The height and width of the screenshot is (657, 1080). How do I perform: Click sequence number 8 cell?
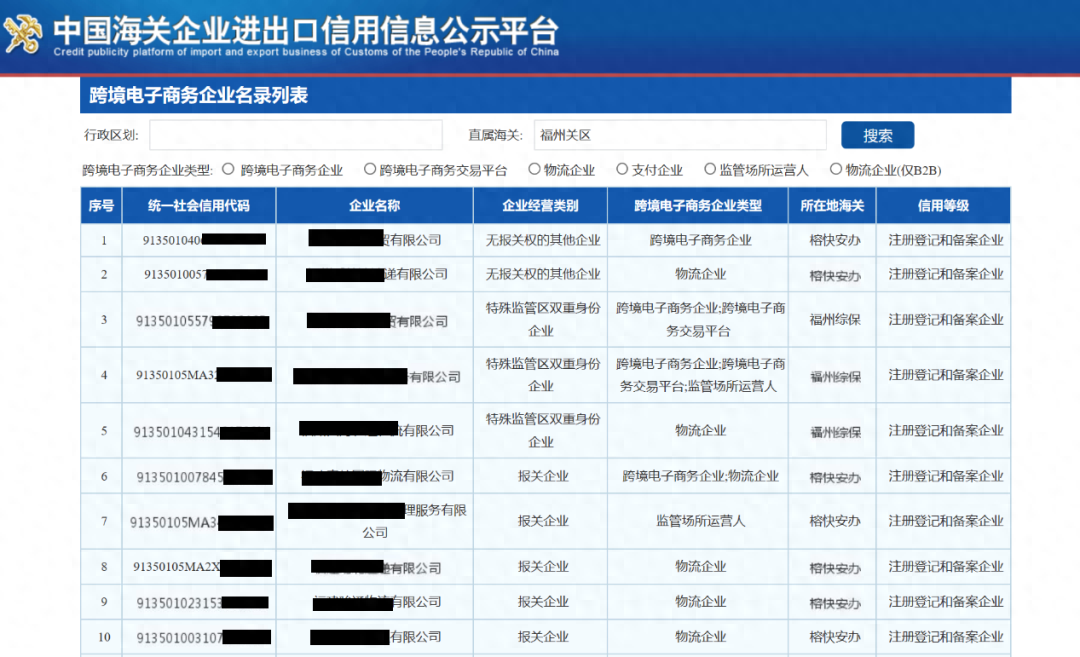pos(104,567)
